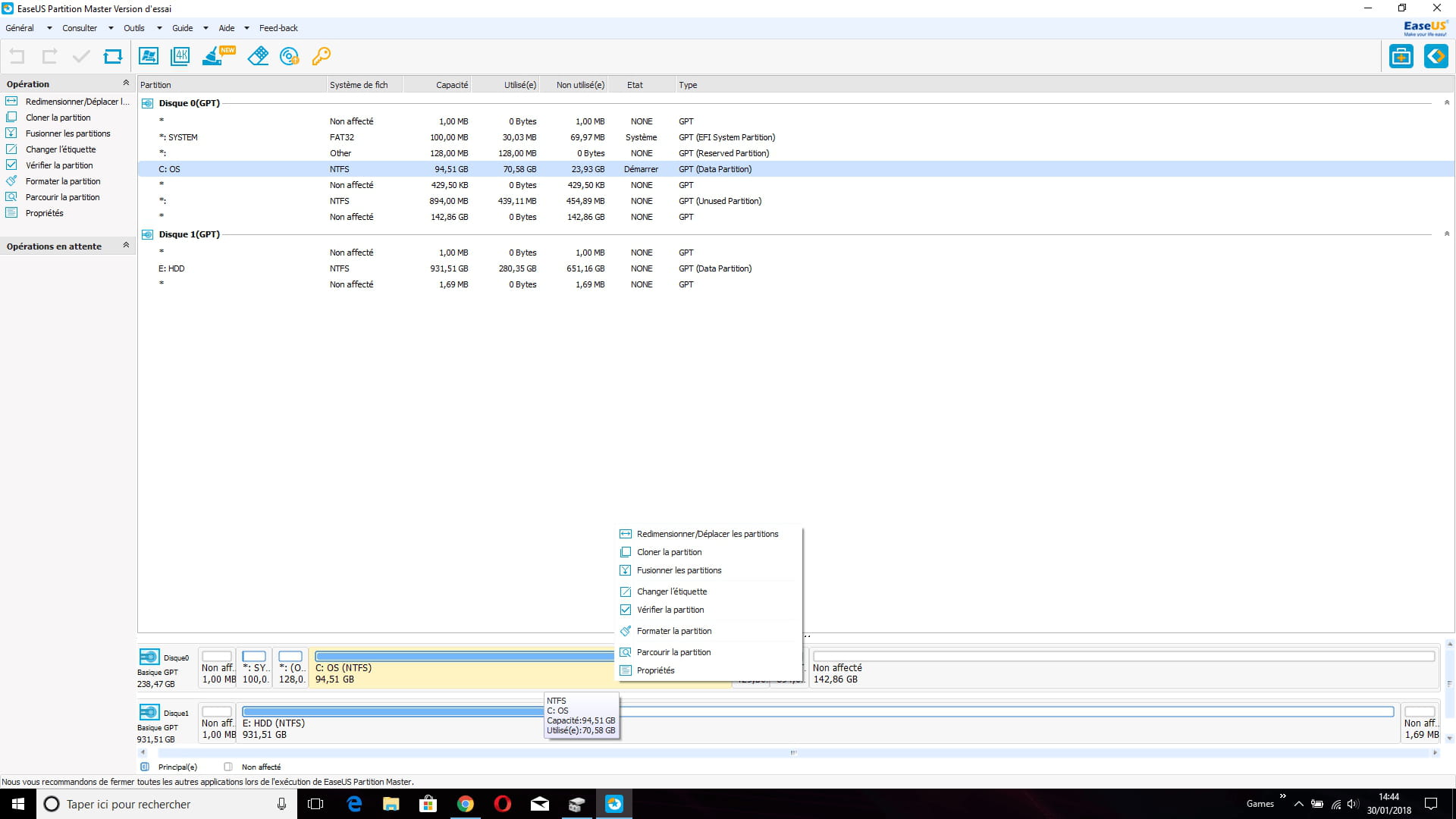1456x819 pixels.
Task: Click the Refresh disk info icon
Action: point(113,56)
